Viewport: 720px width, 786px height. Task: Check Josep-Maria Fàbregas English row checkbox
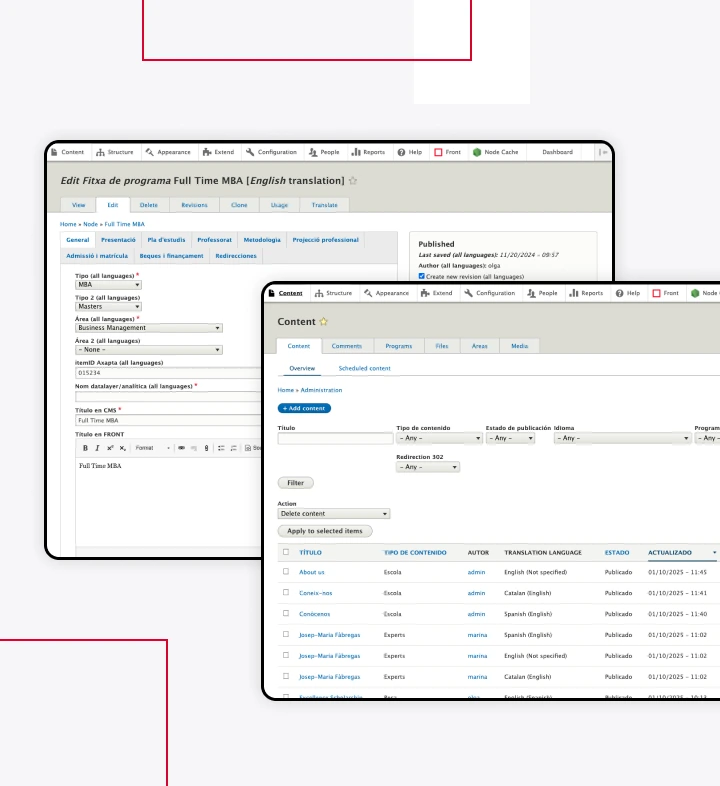(286, 655)
